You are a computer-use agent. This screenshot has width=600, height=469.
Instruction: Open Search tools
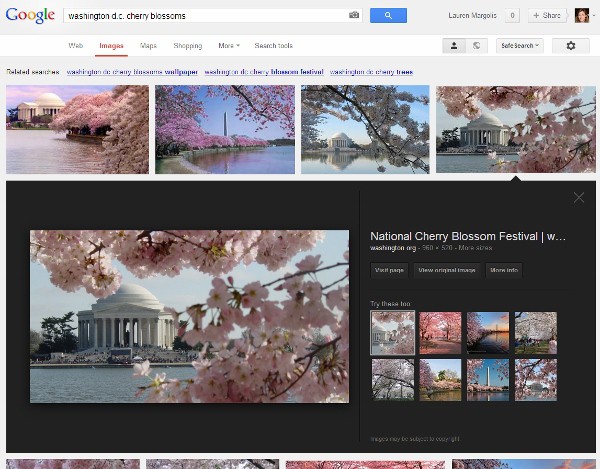274,46
